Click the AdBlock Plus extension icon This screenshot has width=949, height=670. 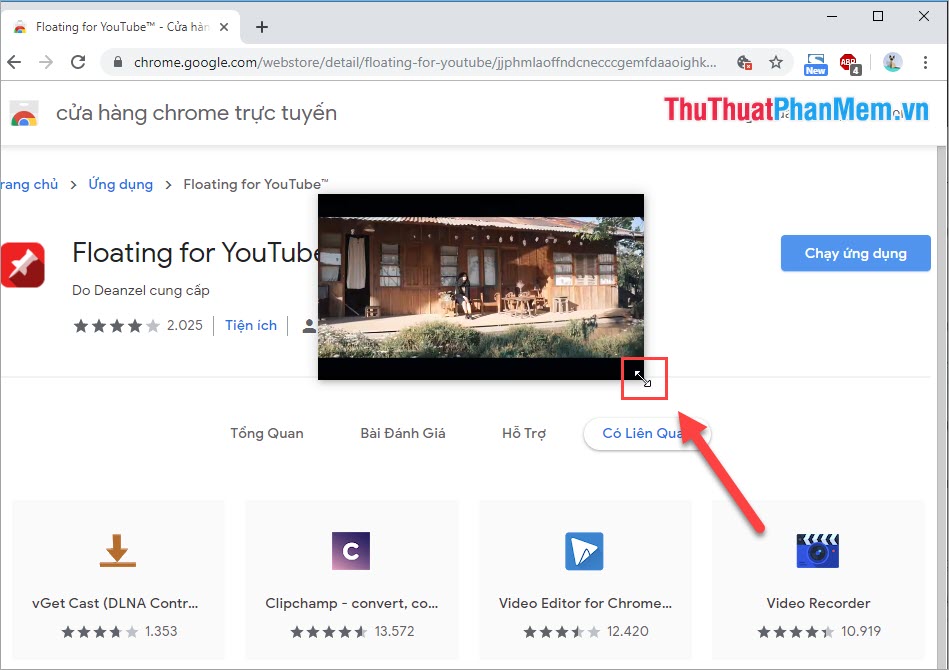pyautogui.click(x=849, y=62)
